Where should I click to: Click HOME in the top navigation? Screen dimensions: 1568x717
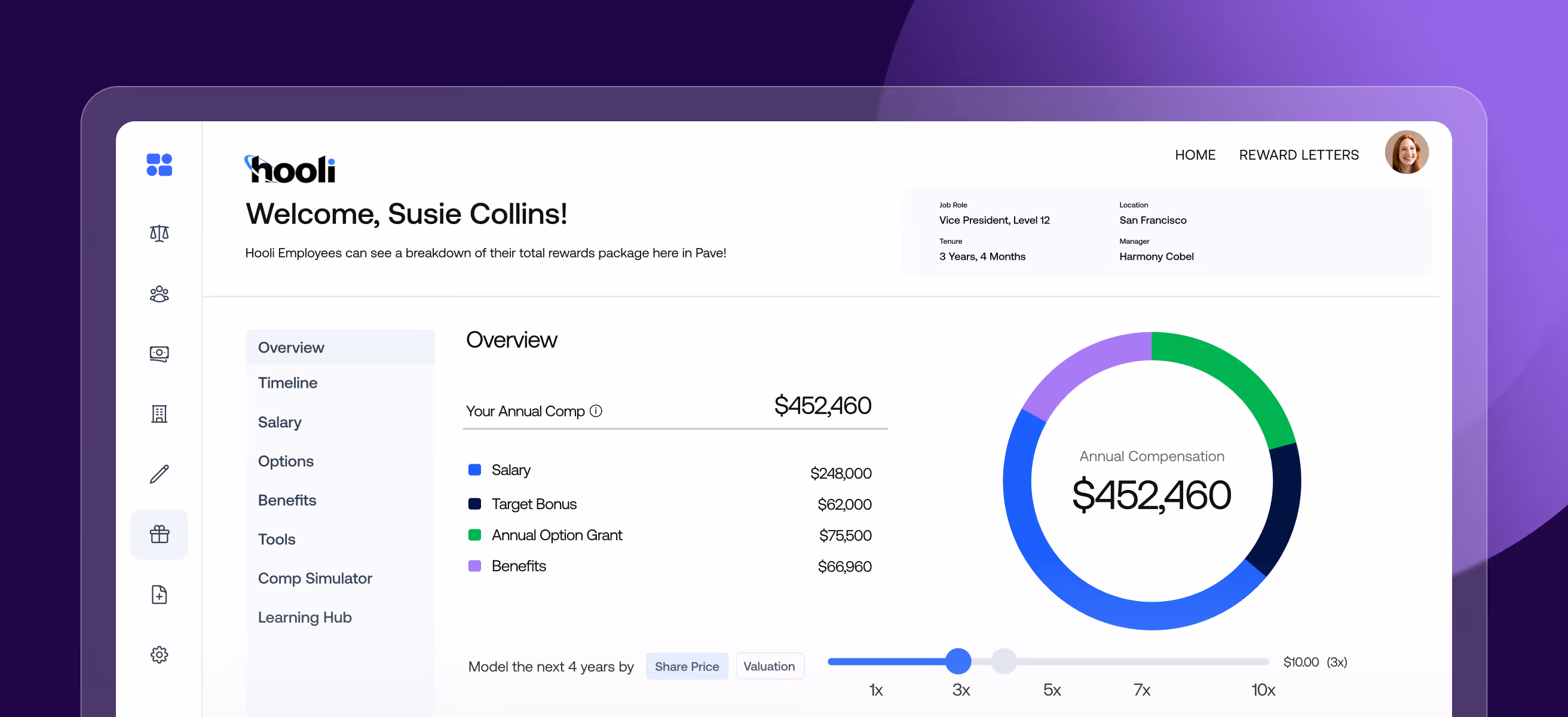point(1195,155)
